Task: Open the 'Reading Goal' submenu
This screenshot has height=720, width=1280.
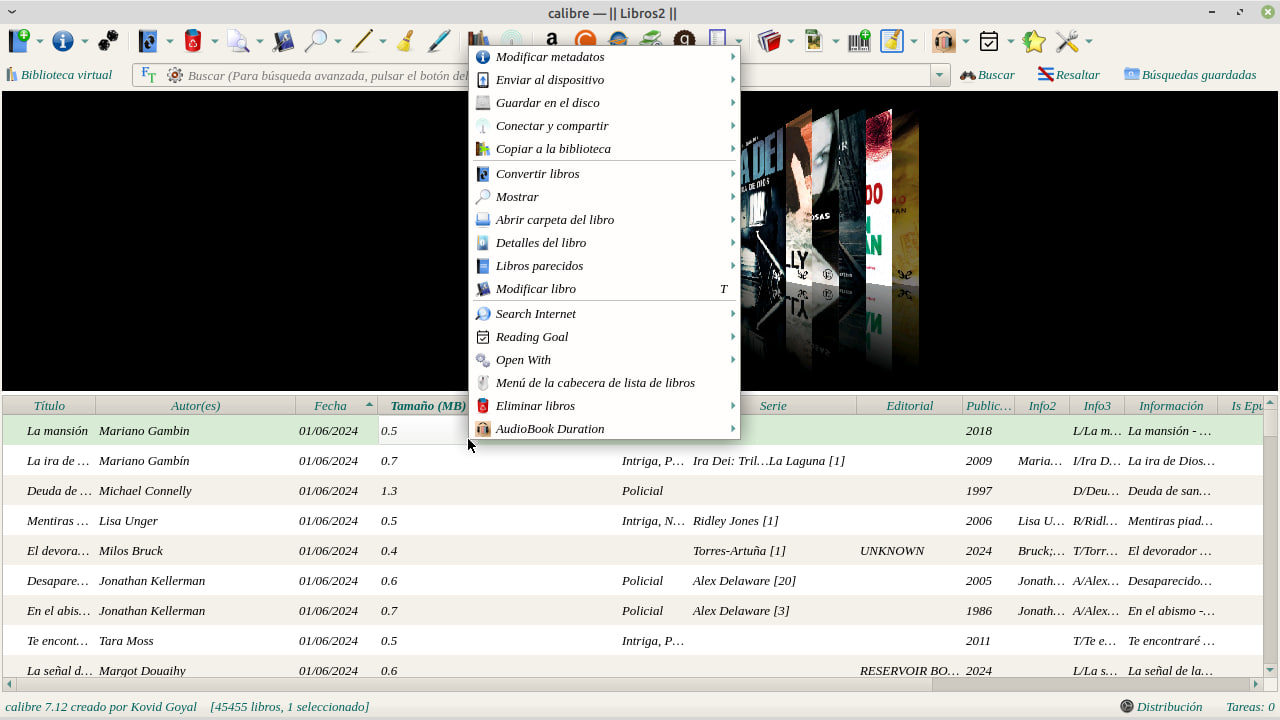Action: coord(605,337)
